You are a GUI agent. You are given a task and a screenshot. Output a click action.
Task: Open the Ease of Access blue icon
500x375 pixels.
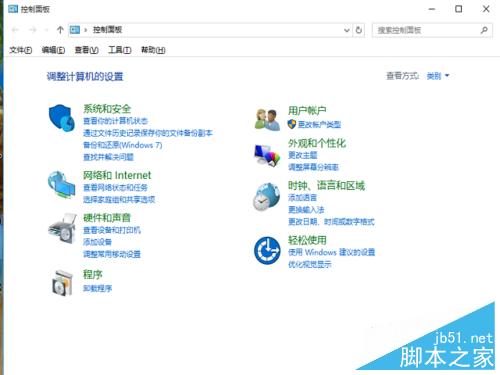pyautogui.click(x=267, y=250)
